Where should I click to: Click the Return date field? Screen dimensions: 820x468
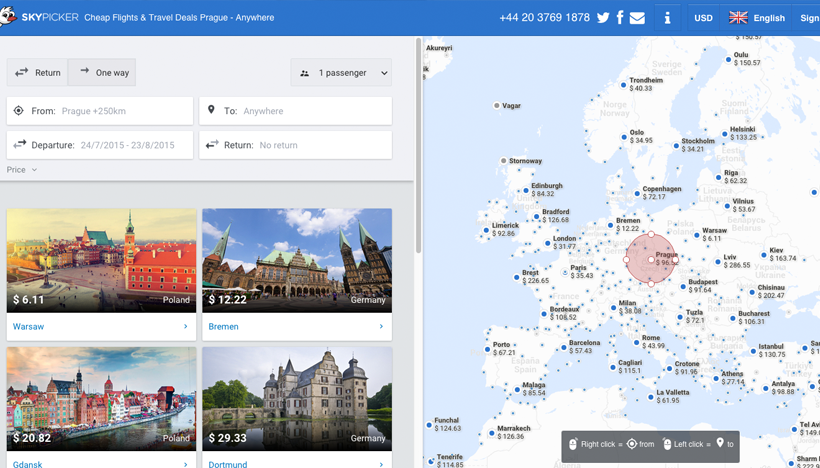[296, 145]
